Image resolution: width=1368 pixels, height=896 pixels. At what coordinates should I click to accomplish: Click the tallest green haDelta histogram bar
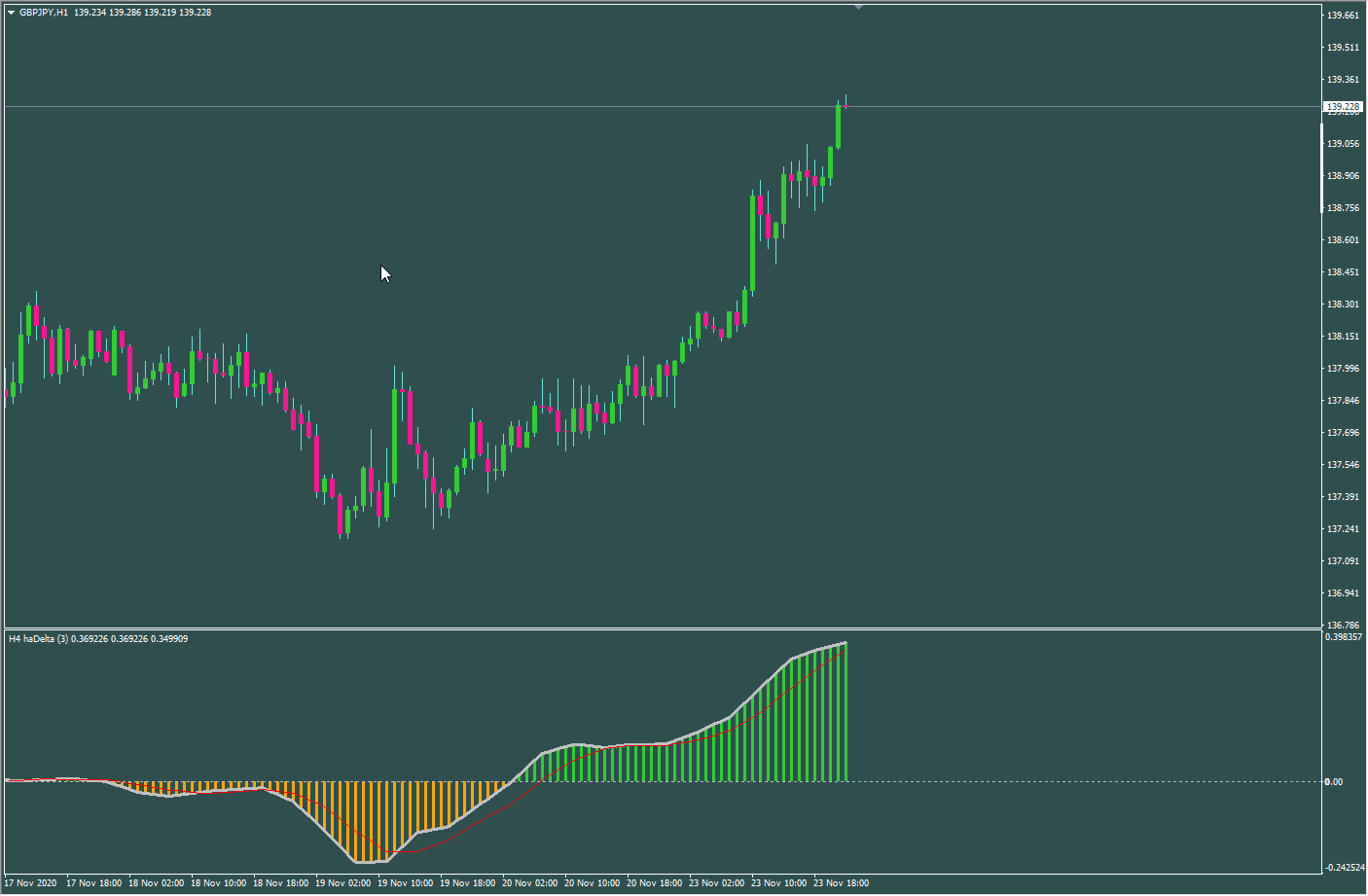[846, 712]
